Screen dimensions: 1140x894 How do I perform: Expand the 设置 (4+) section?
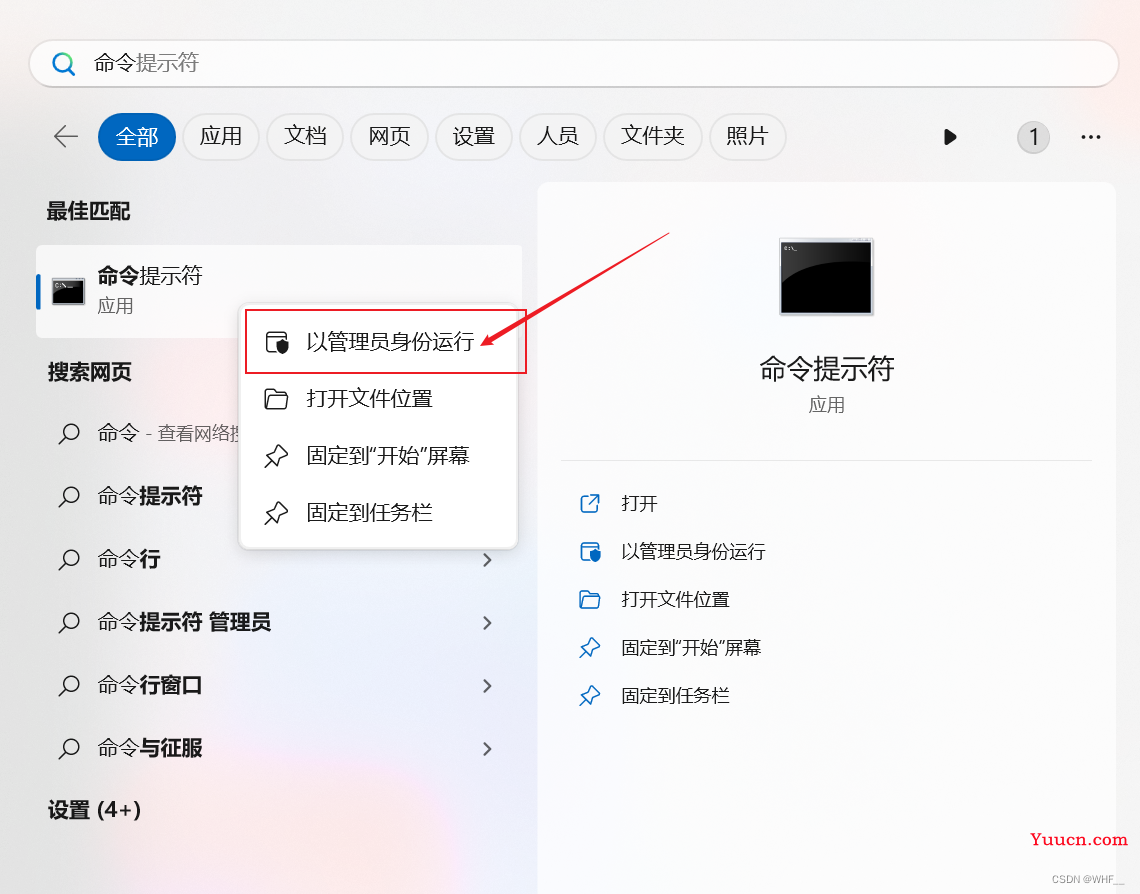95,810
